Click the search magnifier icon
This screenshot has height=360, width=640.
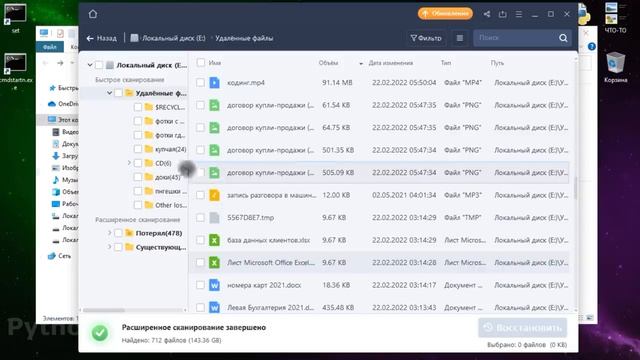coord(563,38)
